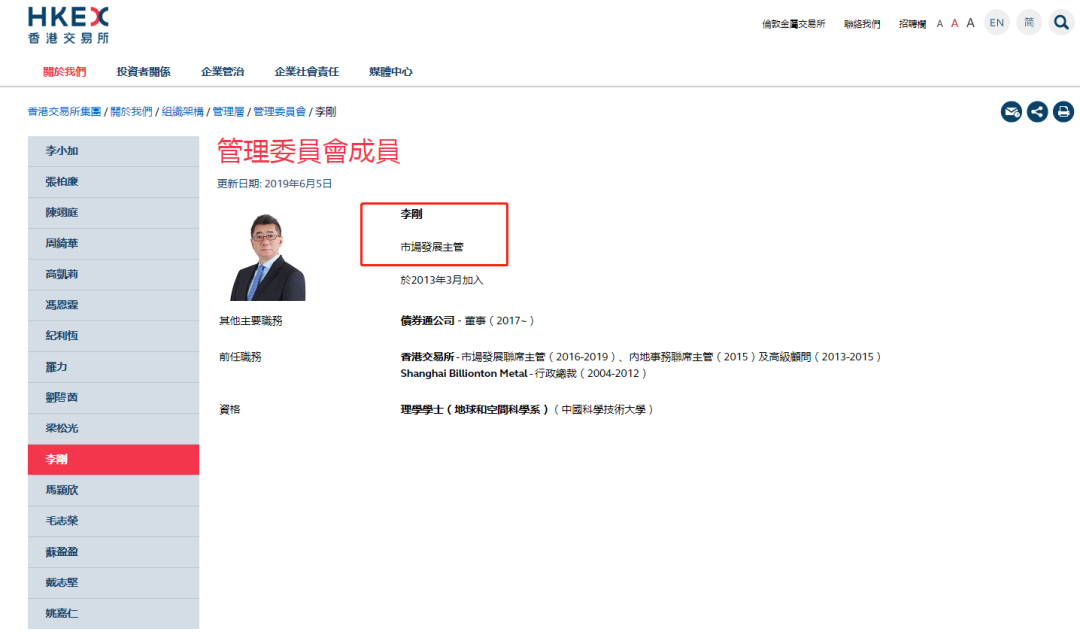
Task: Go to 香港交易所集團 breadcrumb
Action: pos(65,112)
